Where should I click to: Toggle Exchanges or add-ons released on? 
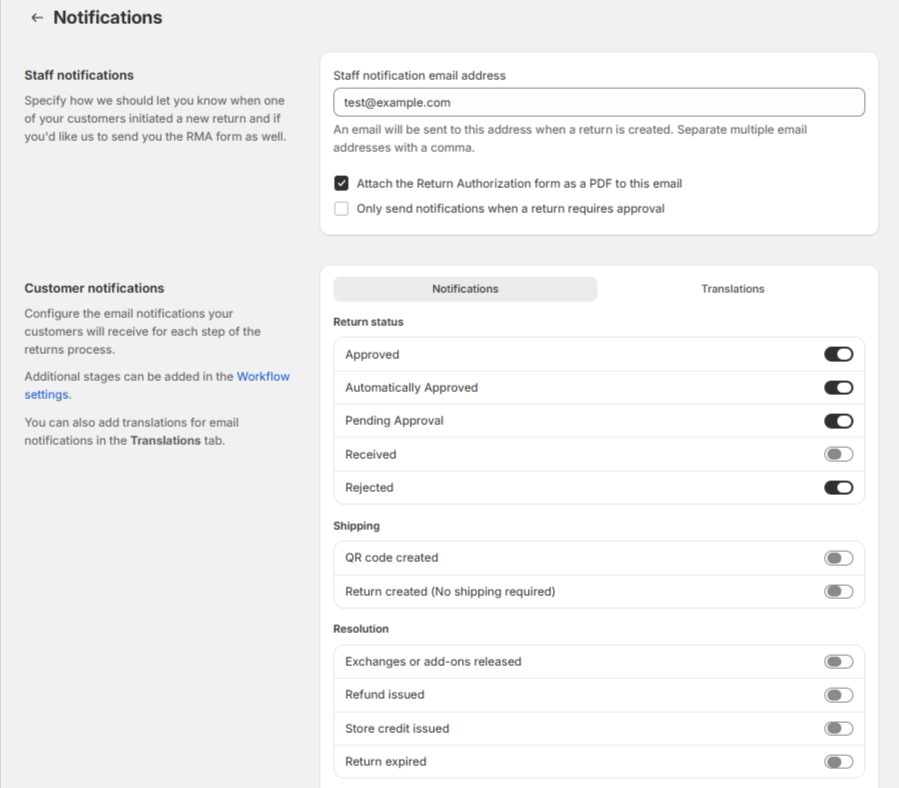click(838, 661)
